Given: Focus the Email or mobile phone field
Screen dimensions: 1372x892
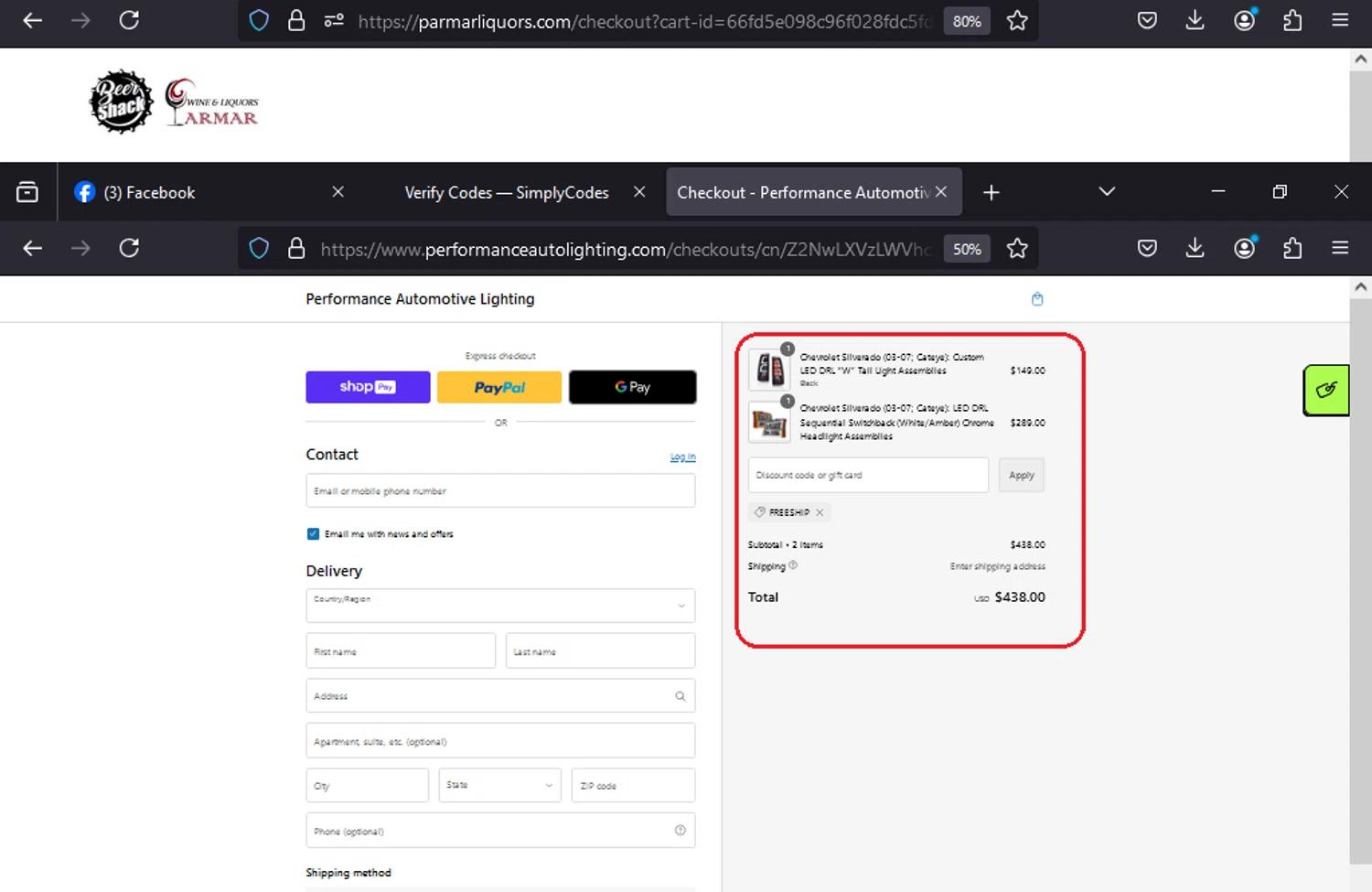Looking at the screenshot, I should click(x=500, y=490).
